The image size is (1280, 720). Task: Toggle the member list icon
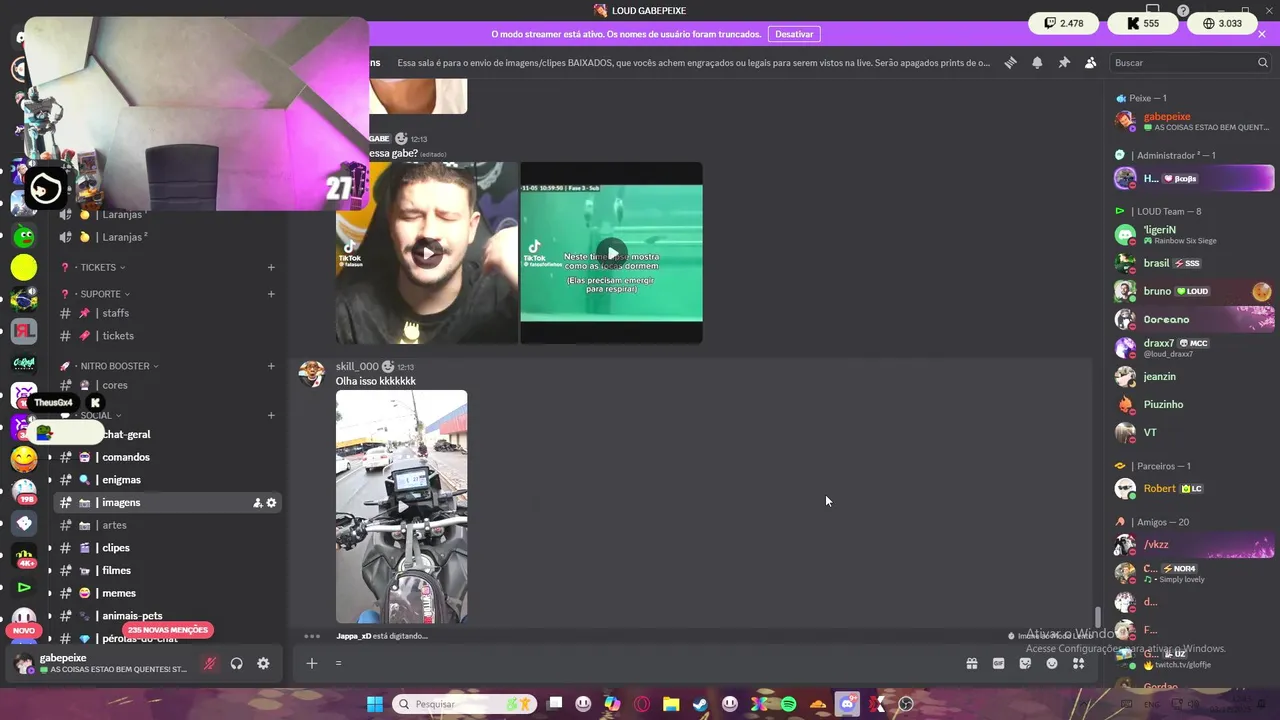click(1090, 62)
